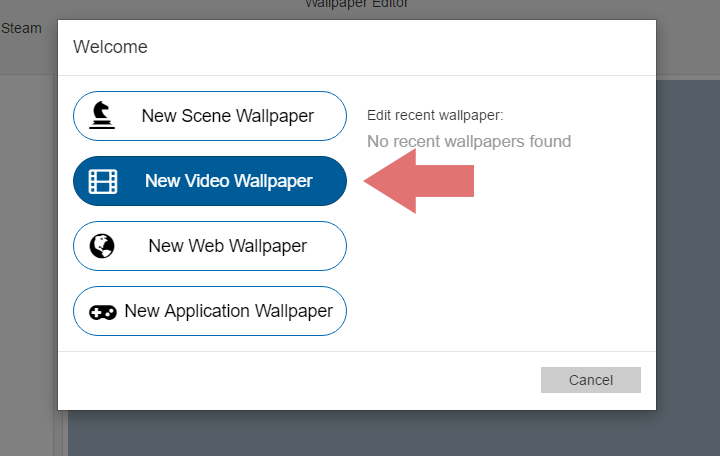Pick New Application Wallpaper label

coord(228,311)
